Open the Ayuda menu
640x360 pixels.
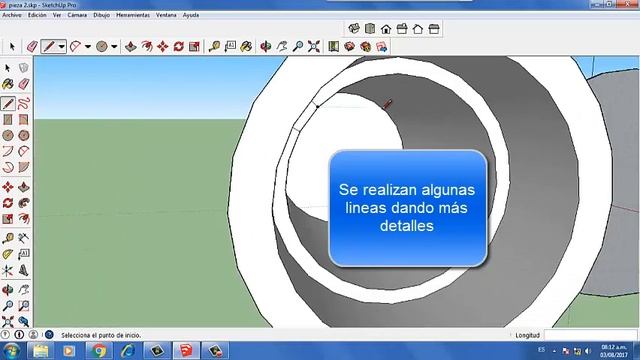(191, 15)
